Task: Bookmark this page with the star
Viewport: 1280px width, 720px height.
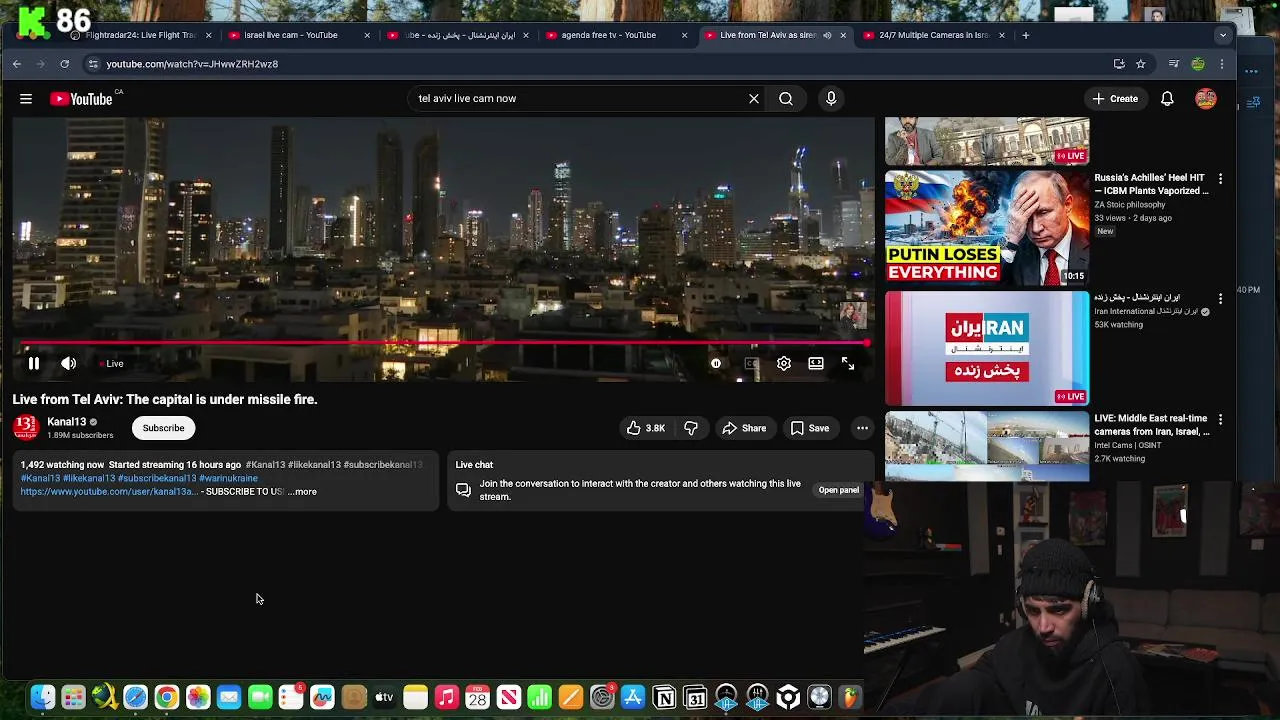Action: 1140,64
